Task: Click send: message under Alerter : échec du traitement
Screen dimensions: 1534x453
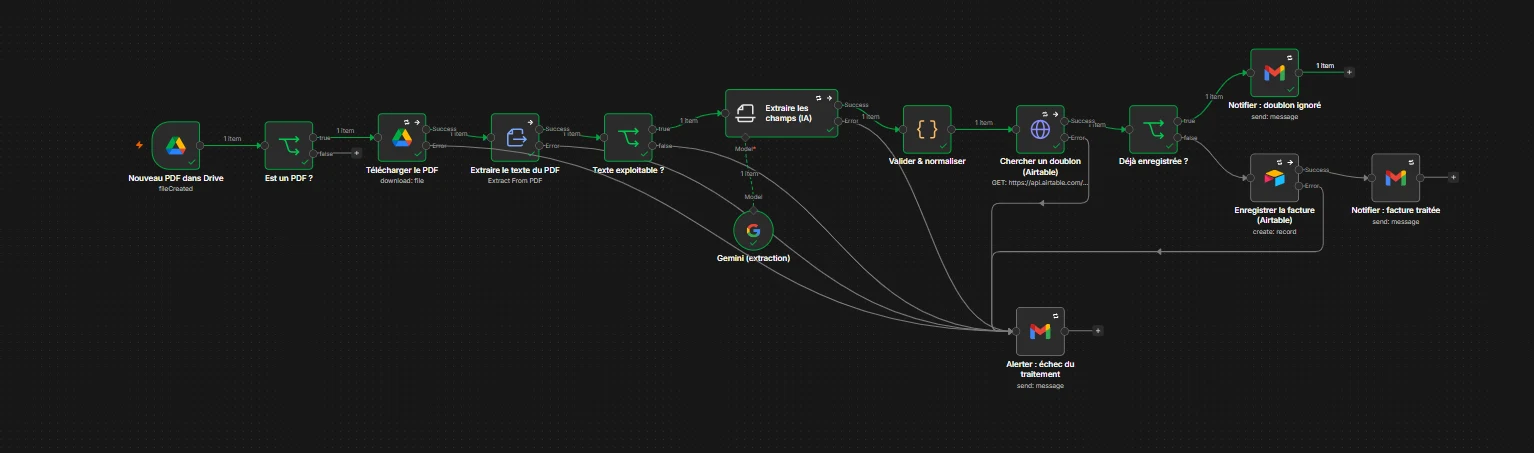Action: 1040,385
